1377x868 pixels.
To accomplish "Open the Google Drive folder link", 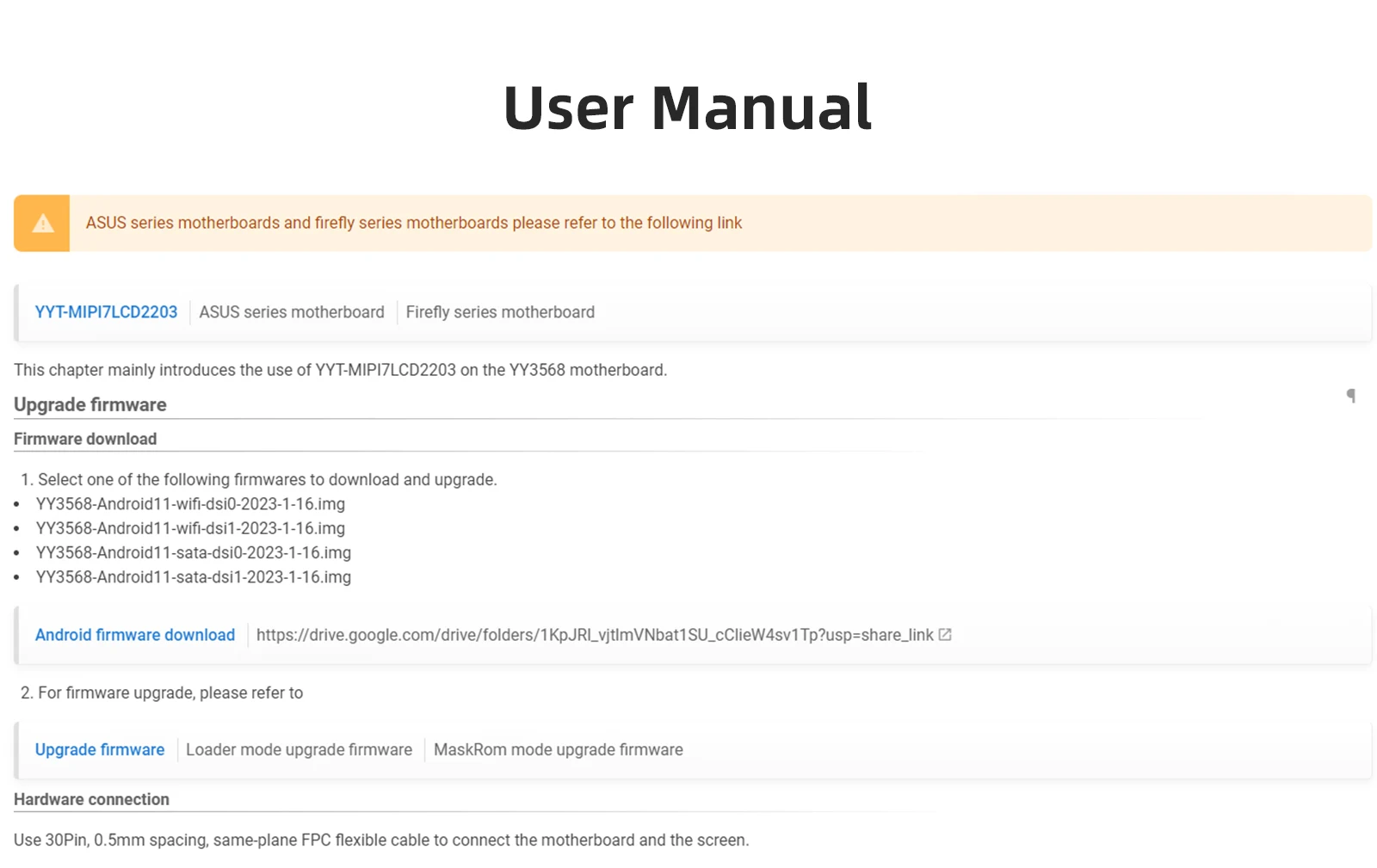I will coord(594,635).
